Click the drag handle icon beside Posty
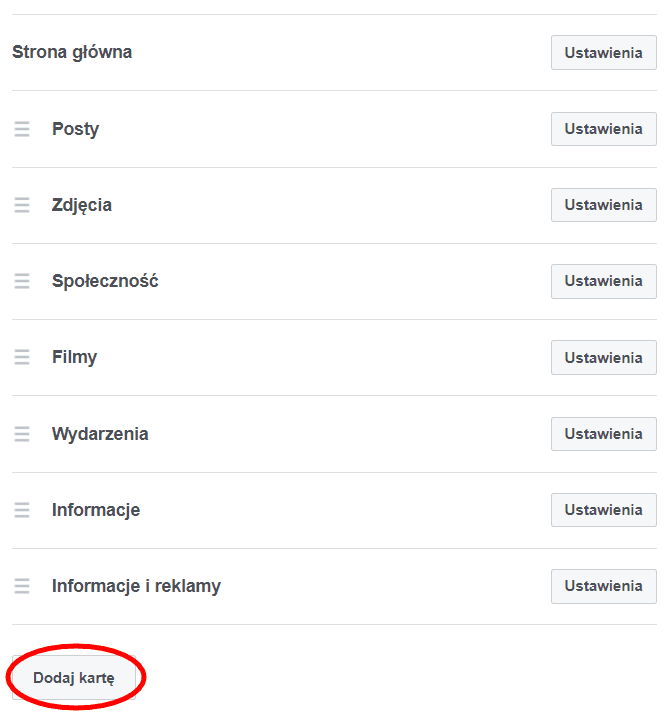This screenshot has width=672, height=713. [22, 129]
